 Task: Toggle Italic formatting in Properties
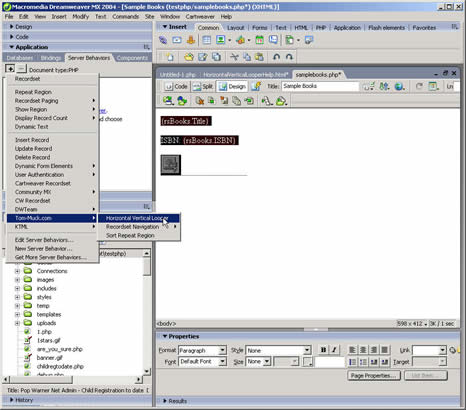click(334, 350)
